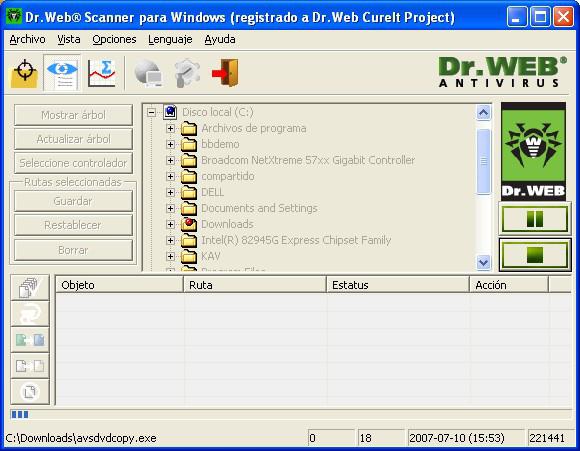The image size is (580, 451).
Task: Click the globe and computer update icon
Action: tap(148, 73)
